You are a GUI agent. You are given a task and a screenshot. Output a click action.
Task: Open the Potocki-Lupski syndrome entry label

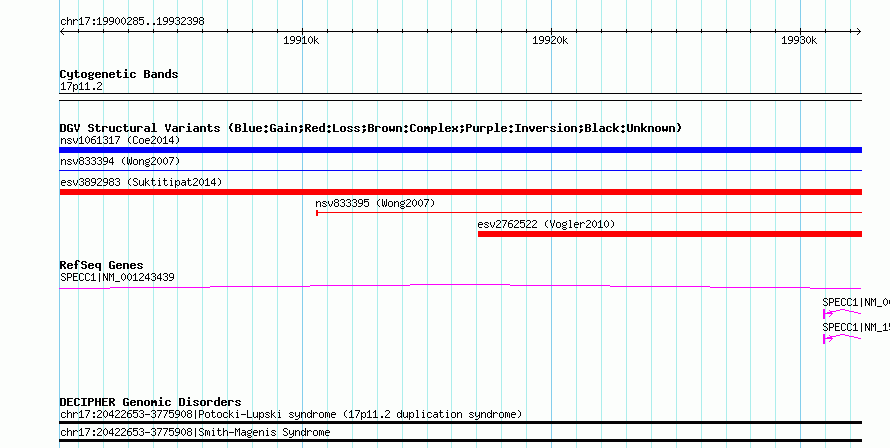click(291, 414)
